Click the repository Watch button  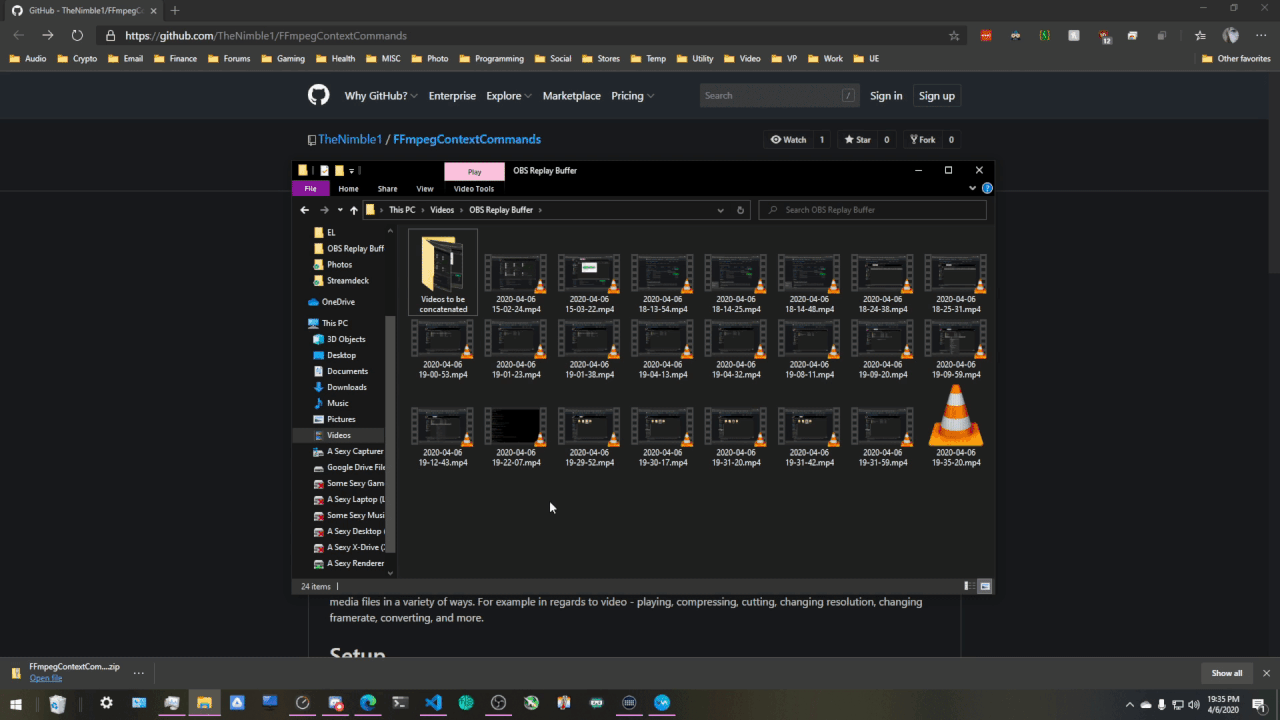click(x=789, y=140)
